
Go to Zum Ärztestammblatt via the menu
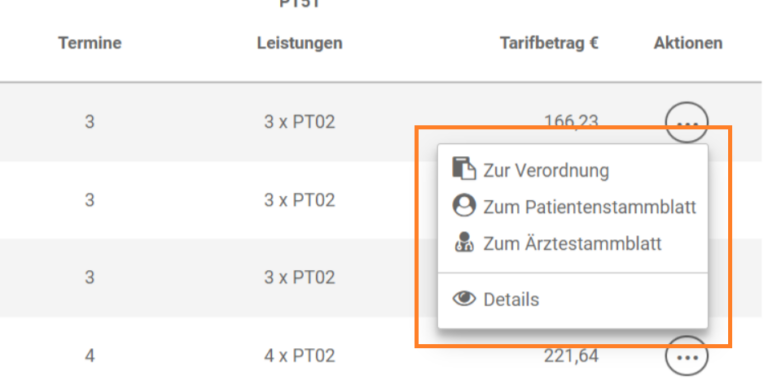573,243
